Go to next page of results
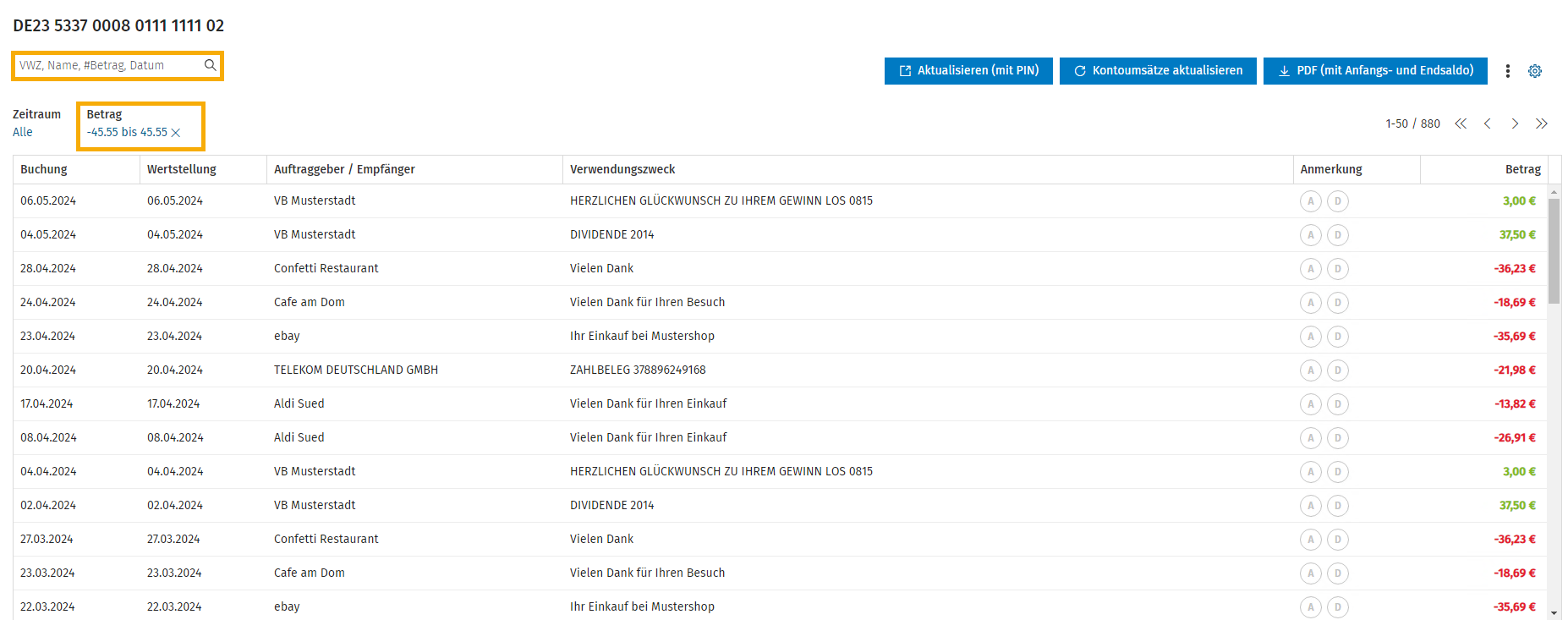 tap(1515, 123)
